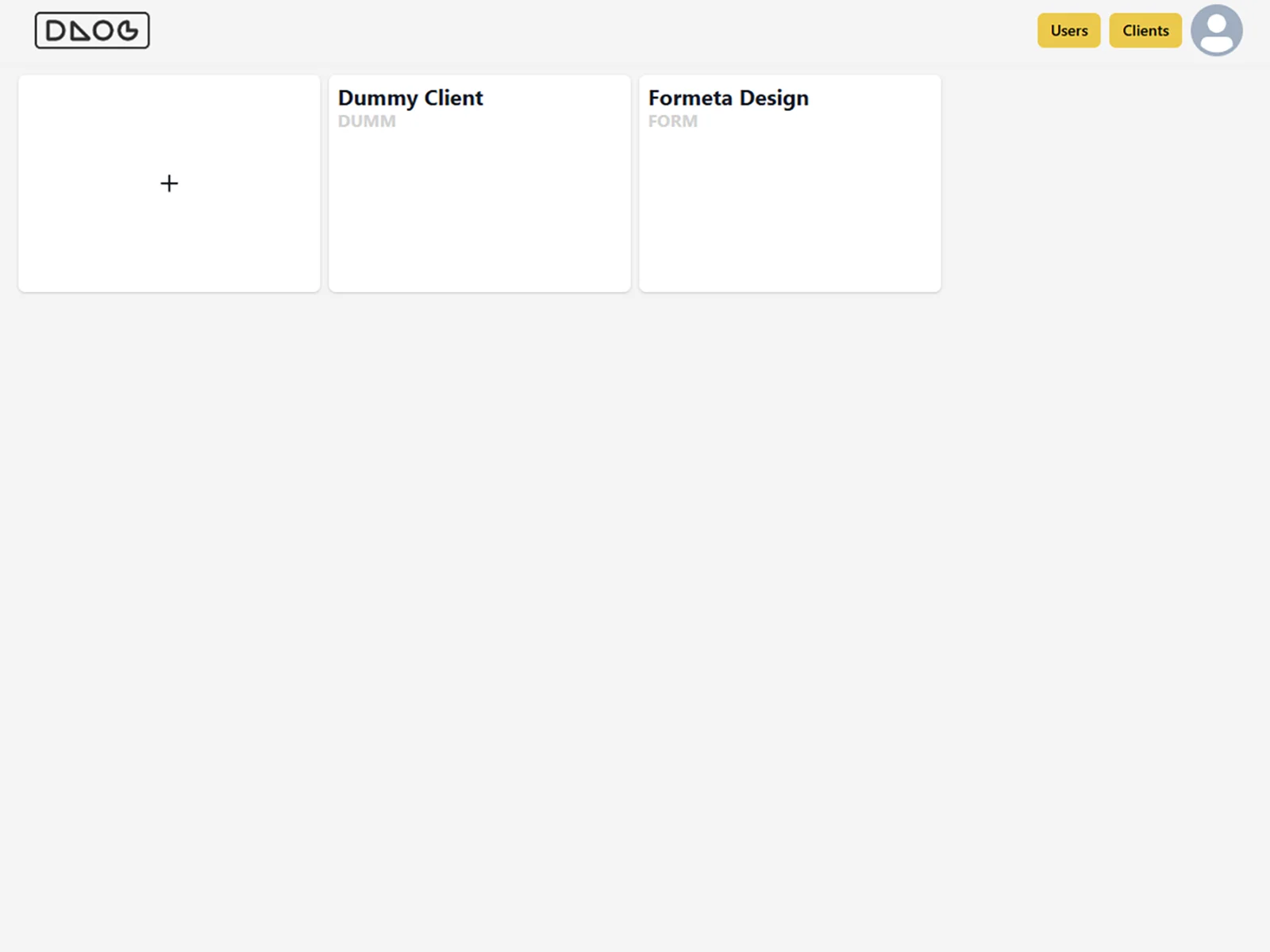Open the user profile avatar
This screenshot has height=952, width=1270.
pyautogui.click(x=1216, y=30)
